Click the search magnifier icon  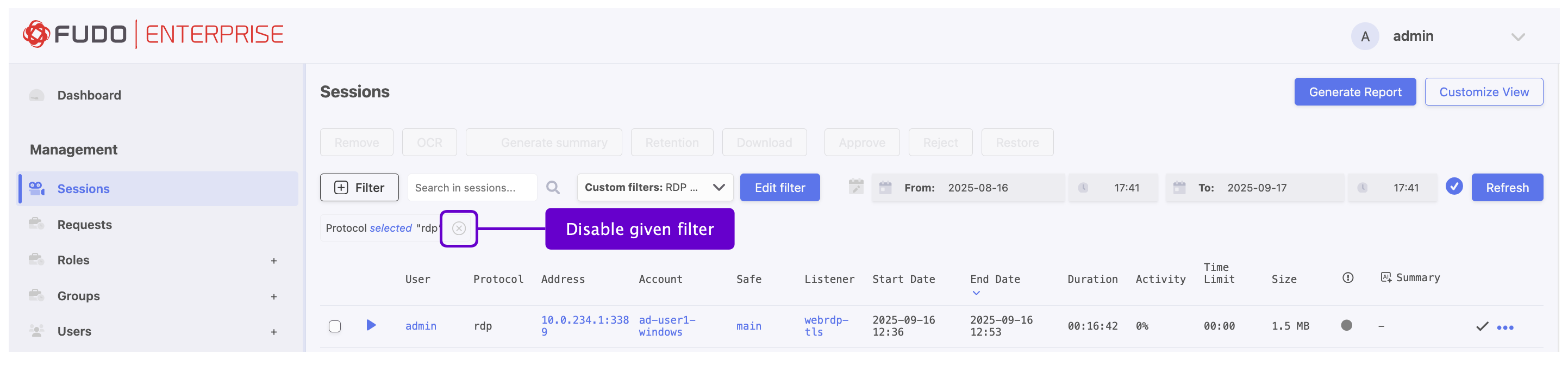click(x=553, y=188)
